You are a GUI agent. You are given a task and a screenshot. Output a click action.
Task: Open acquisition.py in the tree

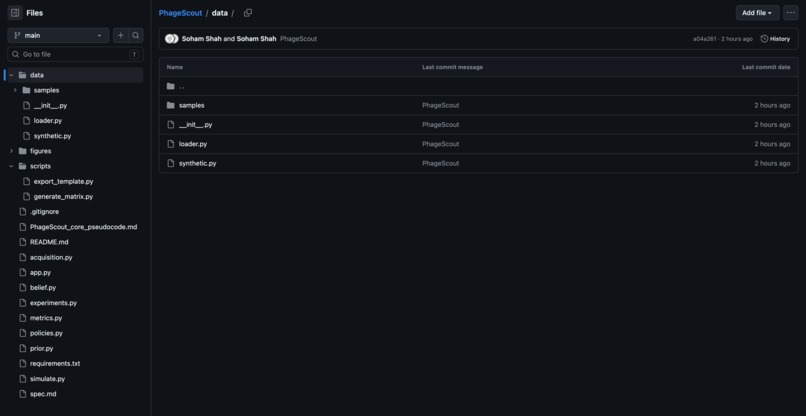[x=51, y=257]
